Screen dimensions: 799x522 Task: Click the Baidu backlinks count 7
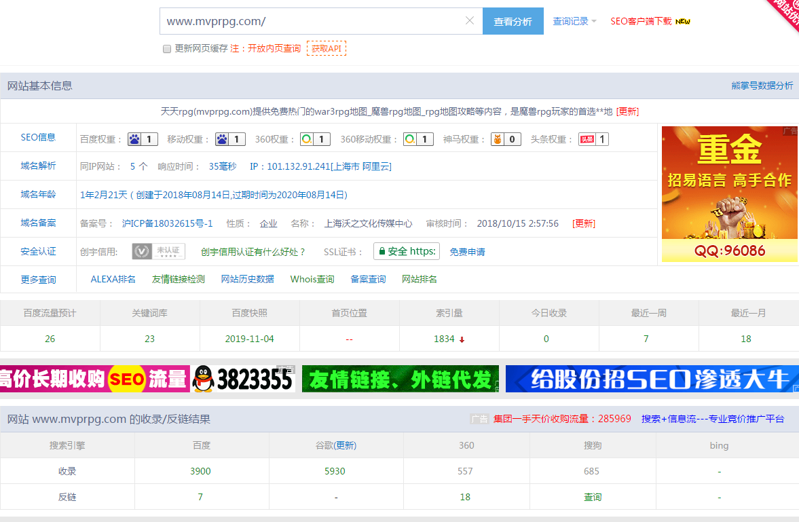tap(200, 497)
